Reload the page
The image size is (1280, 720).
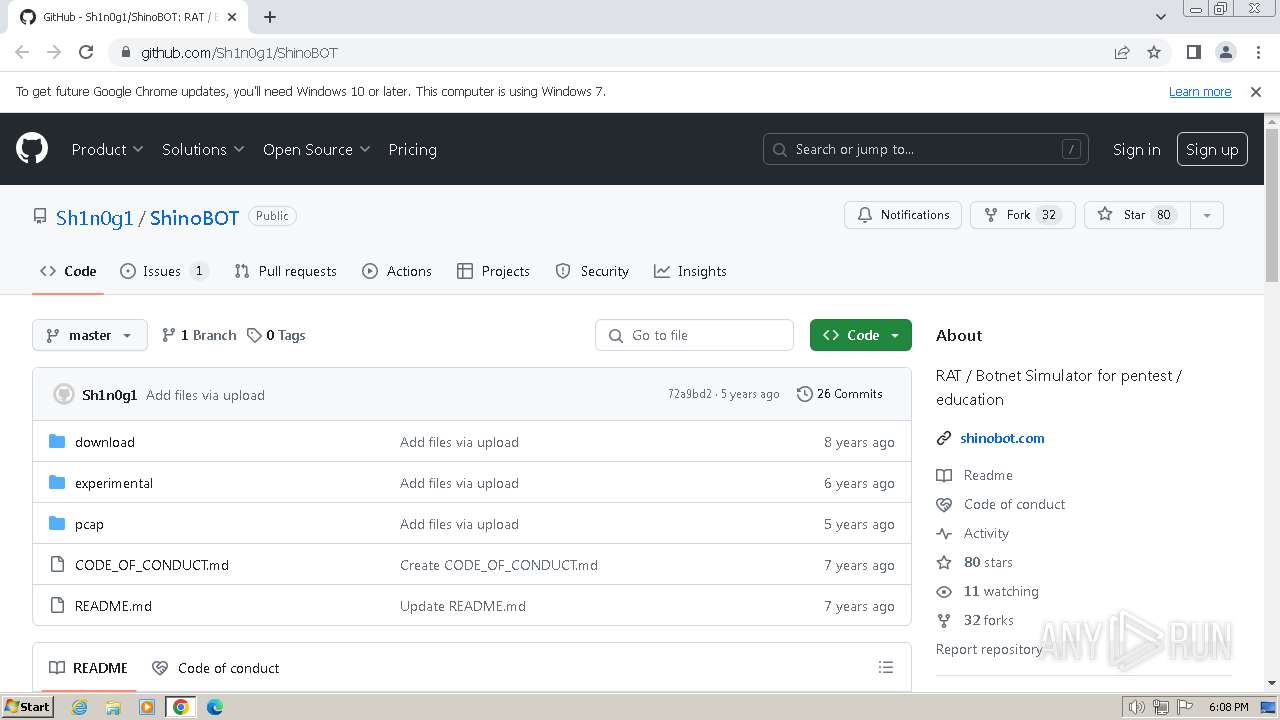click(86, 52)
